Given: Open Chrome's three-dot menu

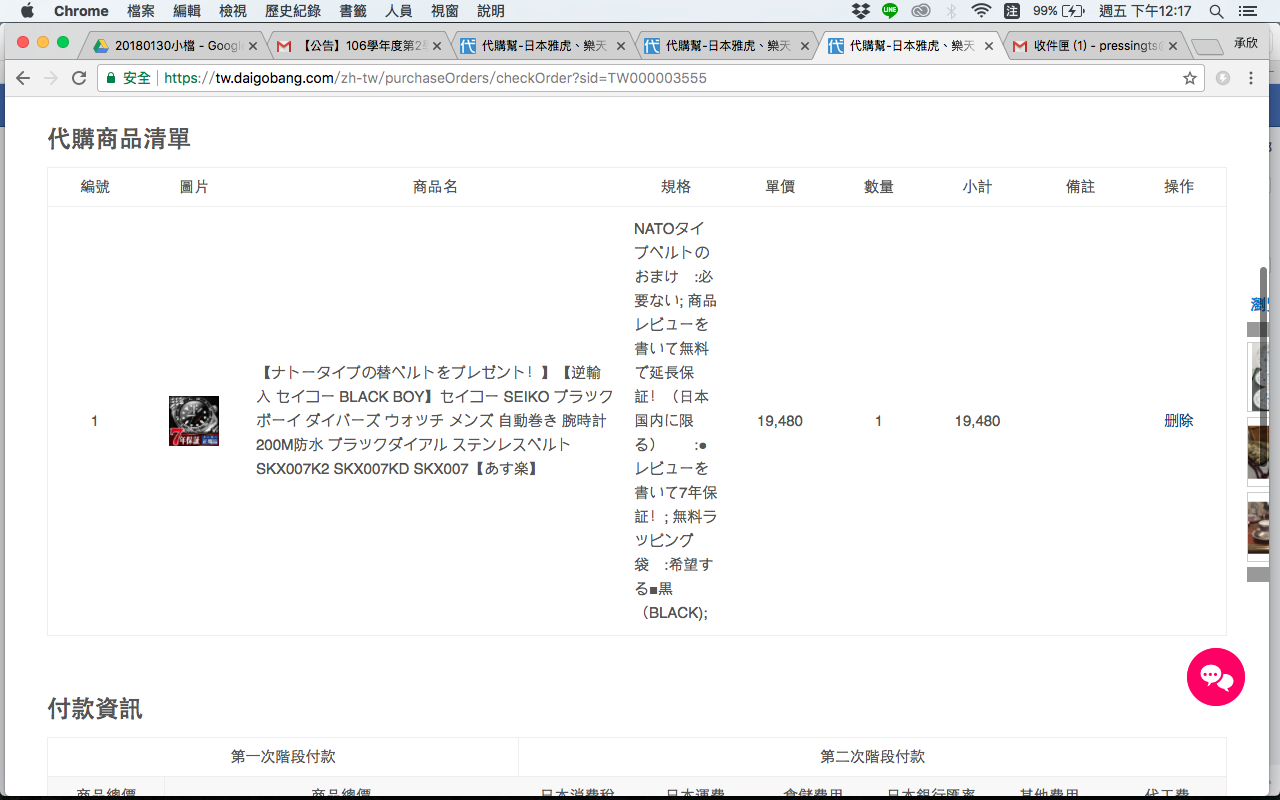Looking at the screenshot, I should [1250, 78].
